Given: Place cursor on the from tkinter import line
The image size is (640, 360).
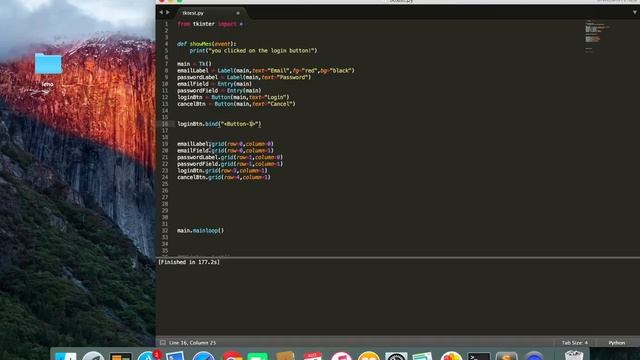Looking at the screenshot, I should [x=210, y=24].
